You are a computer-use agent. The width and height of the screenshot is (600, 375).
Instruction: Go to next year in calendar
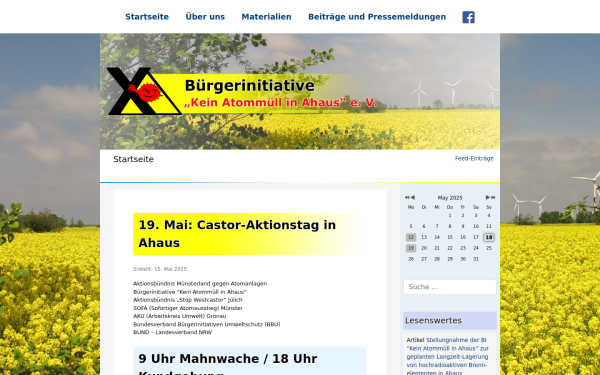(x=493, y=197)
